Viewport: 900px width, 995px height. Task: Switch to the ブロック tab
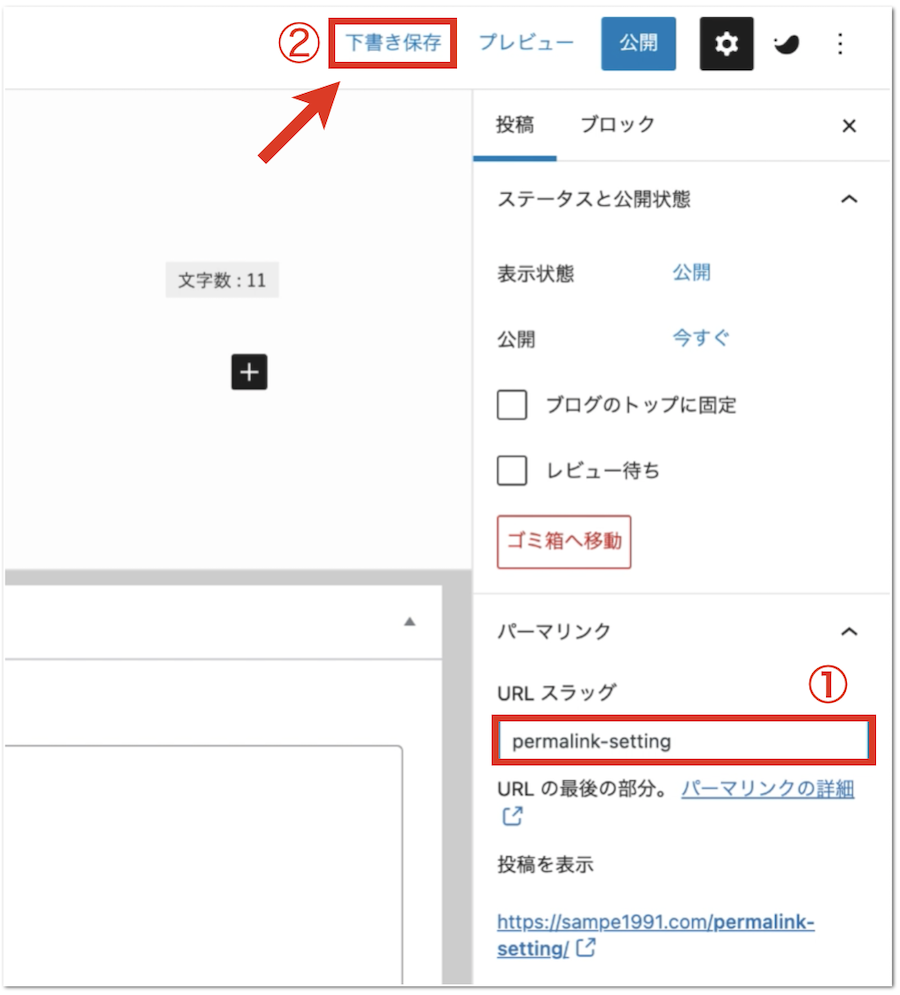click(x=617, y=125)
